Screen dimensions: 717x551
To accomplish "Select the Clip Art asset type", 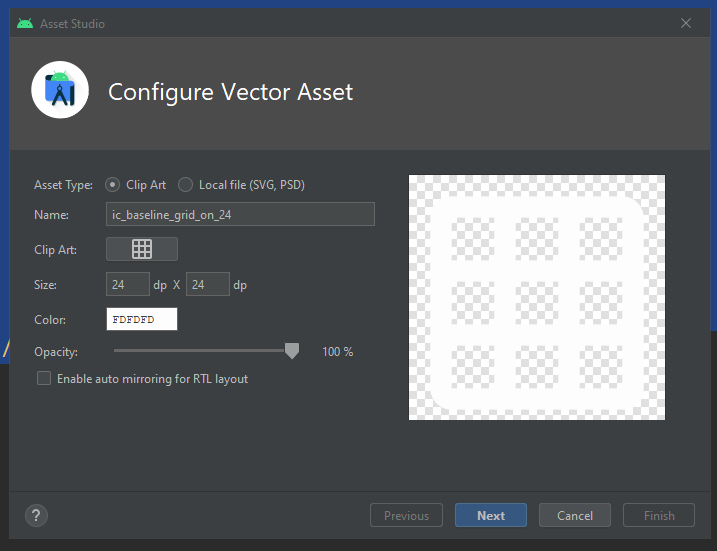I will 112,185.
